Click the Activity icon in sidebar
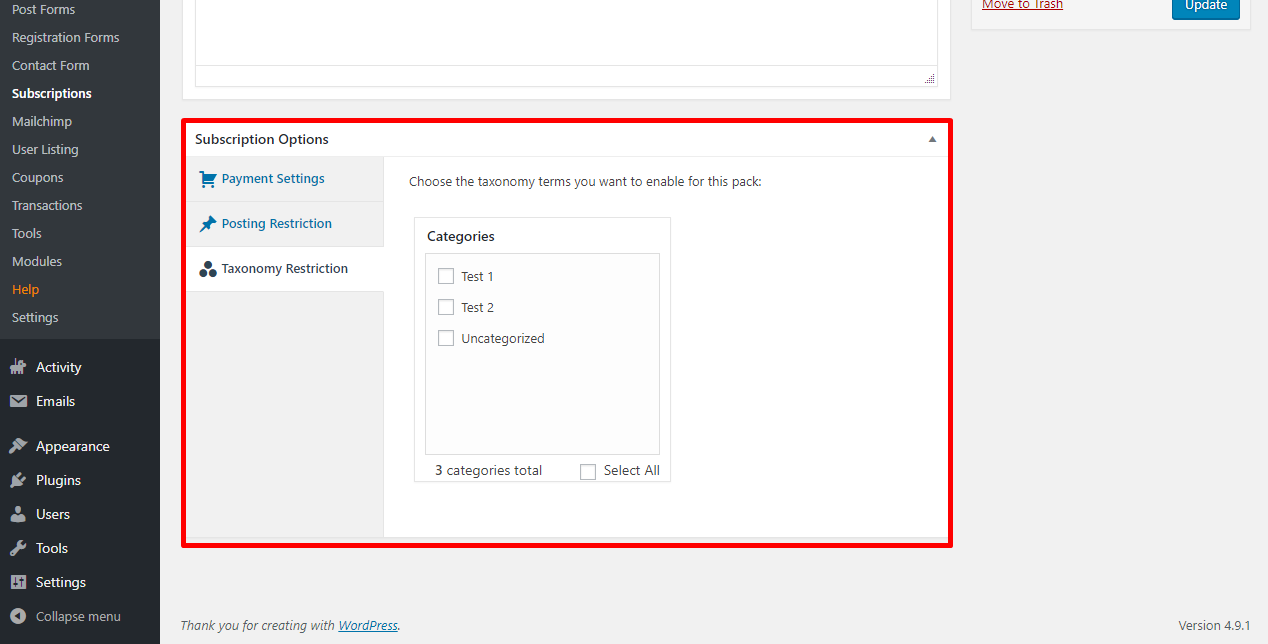1268x644 pixels. point(18,367)
